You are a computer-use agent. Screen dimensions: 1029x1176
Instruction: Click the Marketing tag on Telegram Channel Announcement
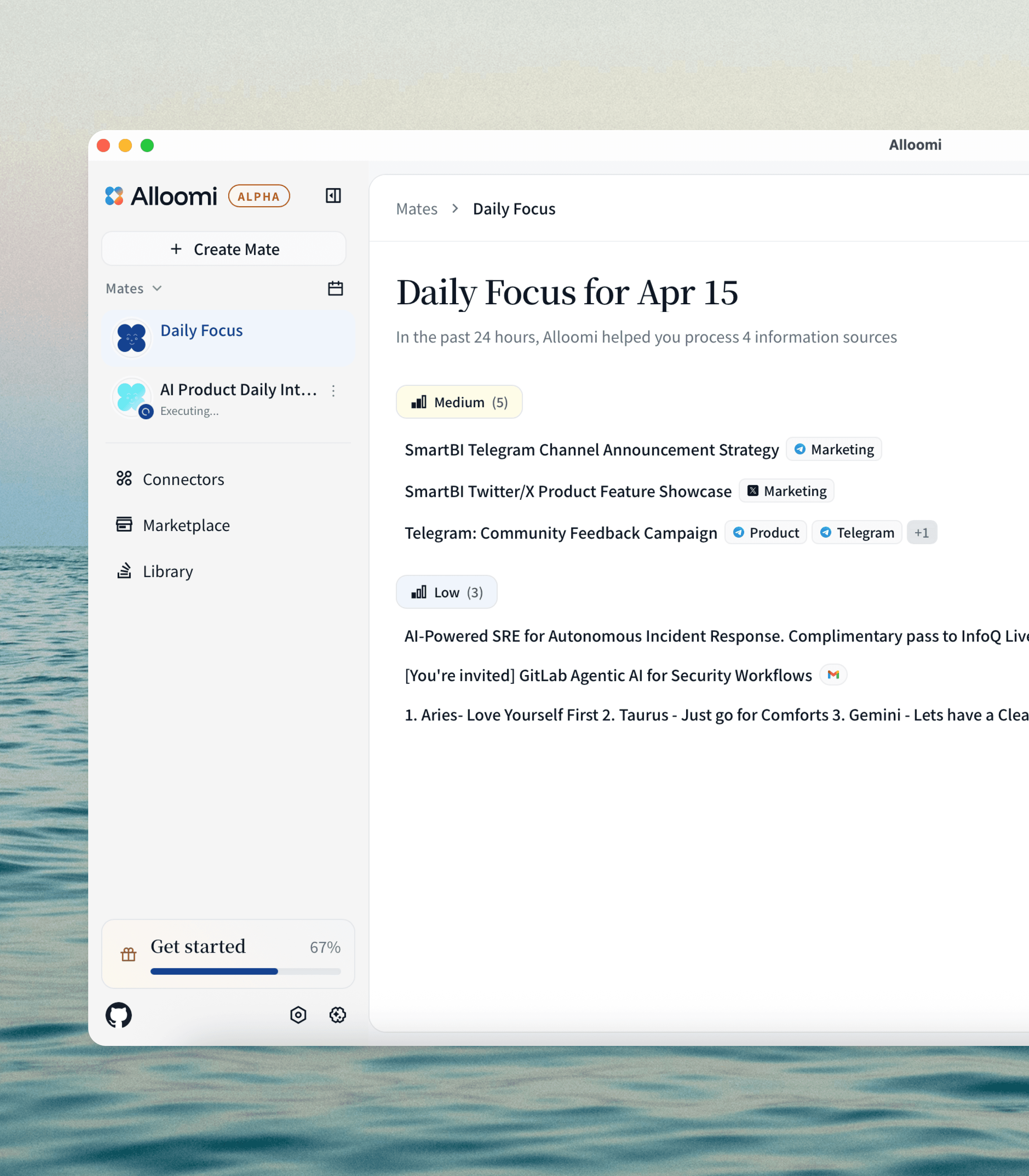coord(834,449)
